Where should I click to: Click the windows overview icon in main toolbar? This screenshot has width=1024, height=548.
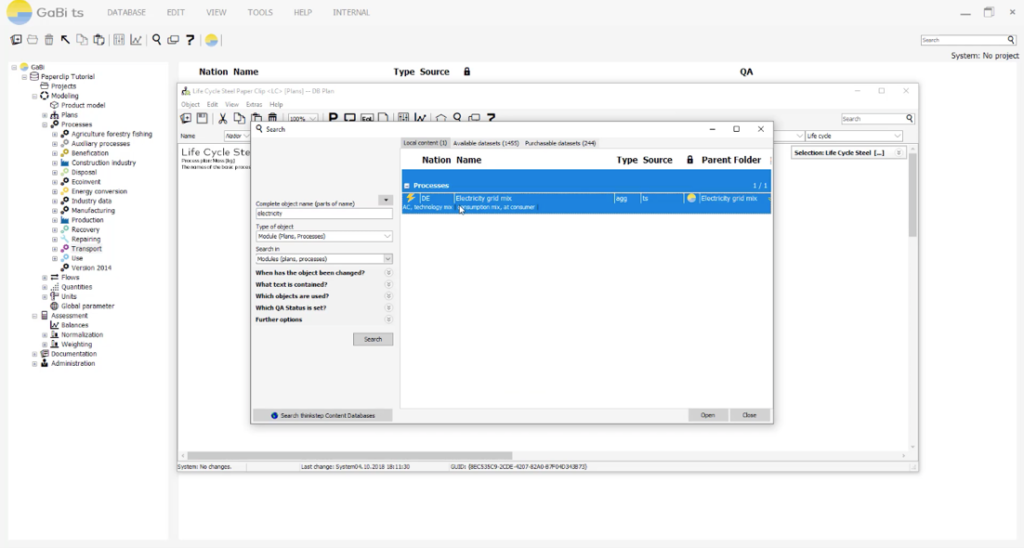[173, 40]
